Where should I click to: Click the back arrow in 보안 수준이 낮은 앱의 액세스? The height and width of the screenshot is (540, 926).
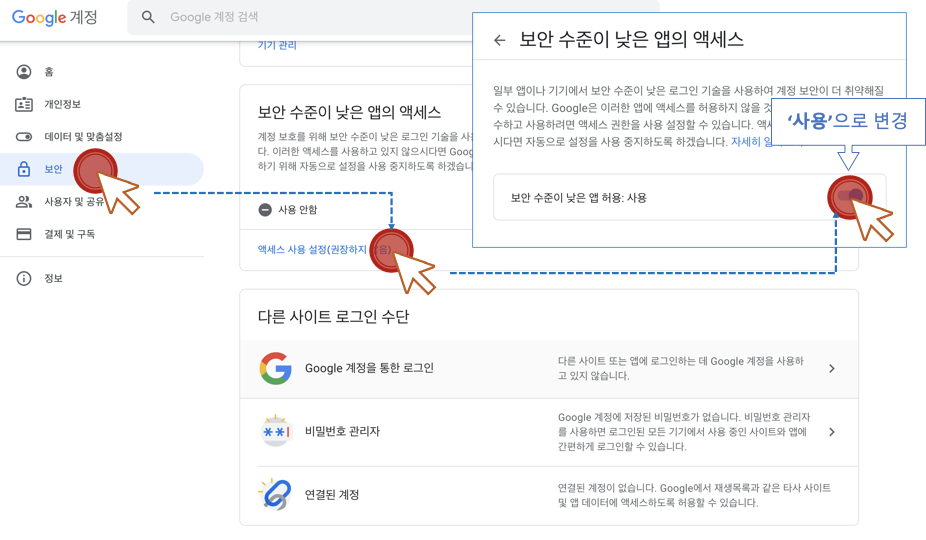click(x=500, y=40)
